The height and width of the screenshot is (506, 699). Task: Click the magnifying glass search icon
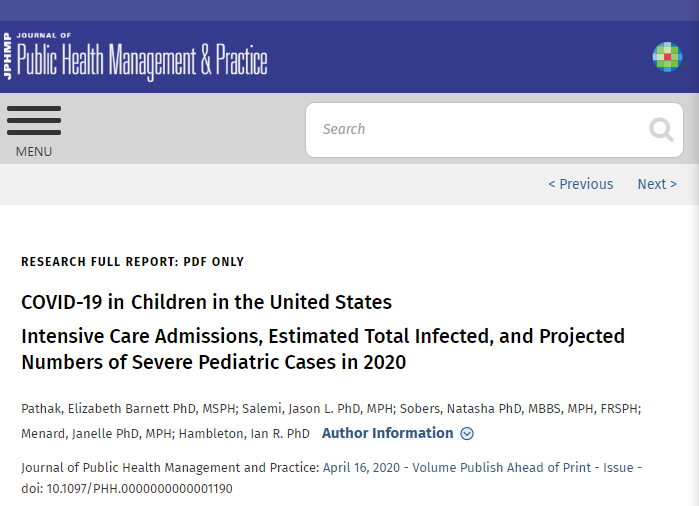[x=661, y=130]
